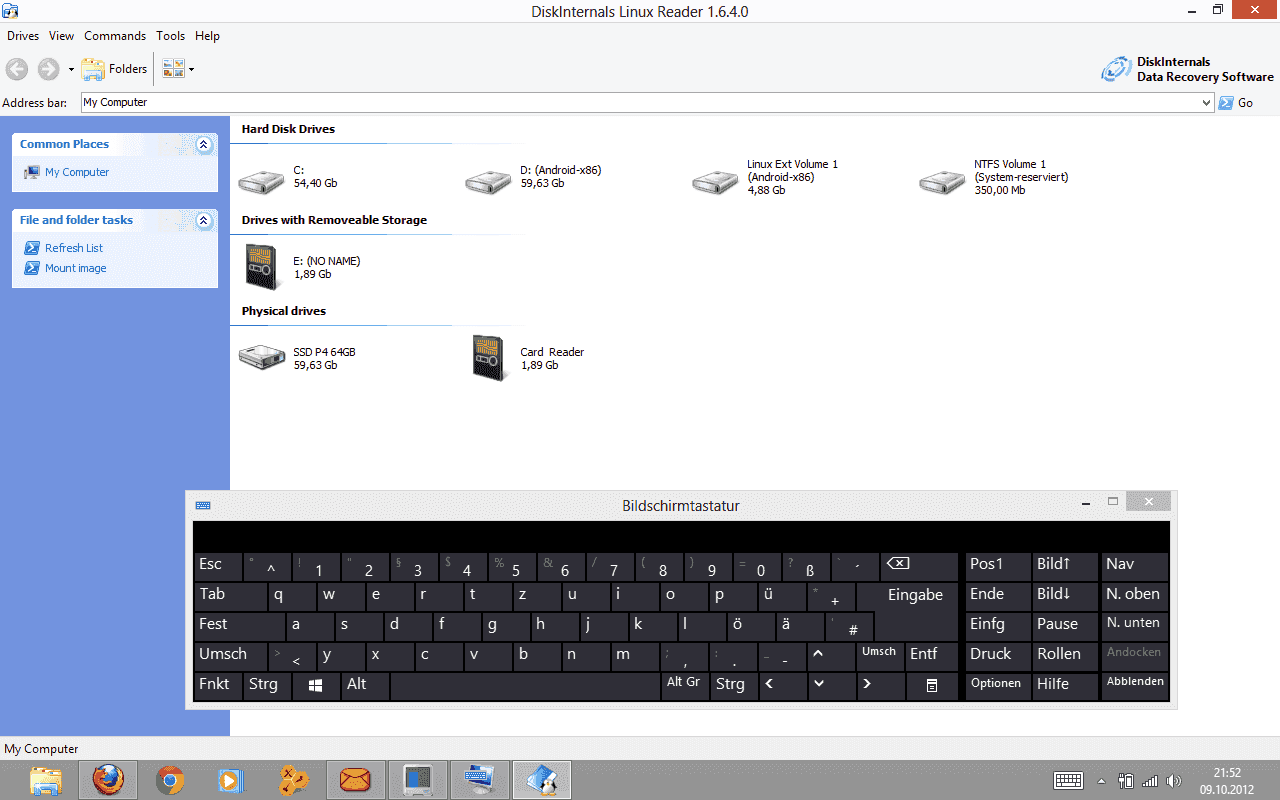Click the Windows logo key on keyboard
Screen dimensions: 1280x800
[x=316, y=686]
